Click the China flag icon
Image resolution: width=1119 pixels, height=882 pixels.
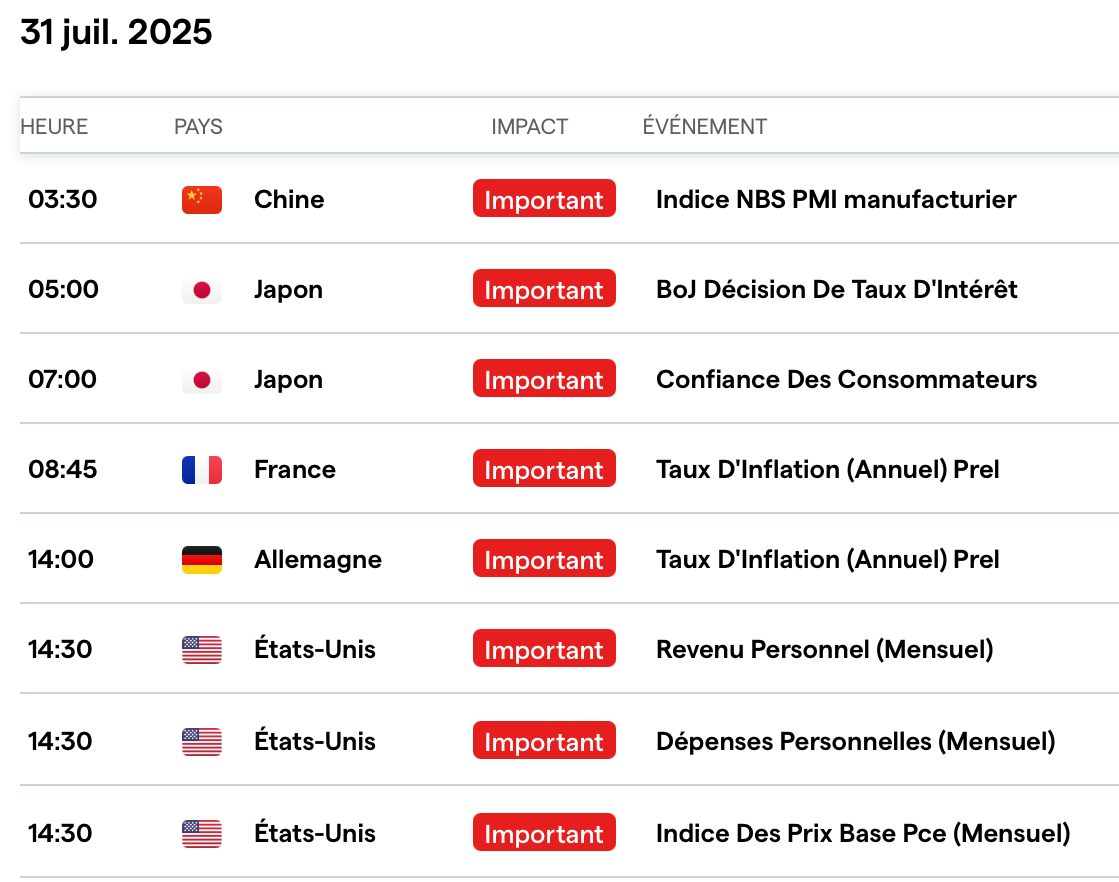click(202, 200)
